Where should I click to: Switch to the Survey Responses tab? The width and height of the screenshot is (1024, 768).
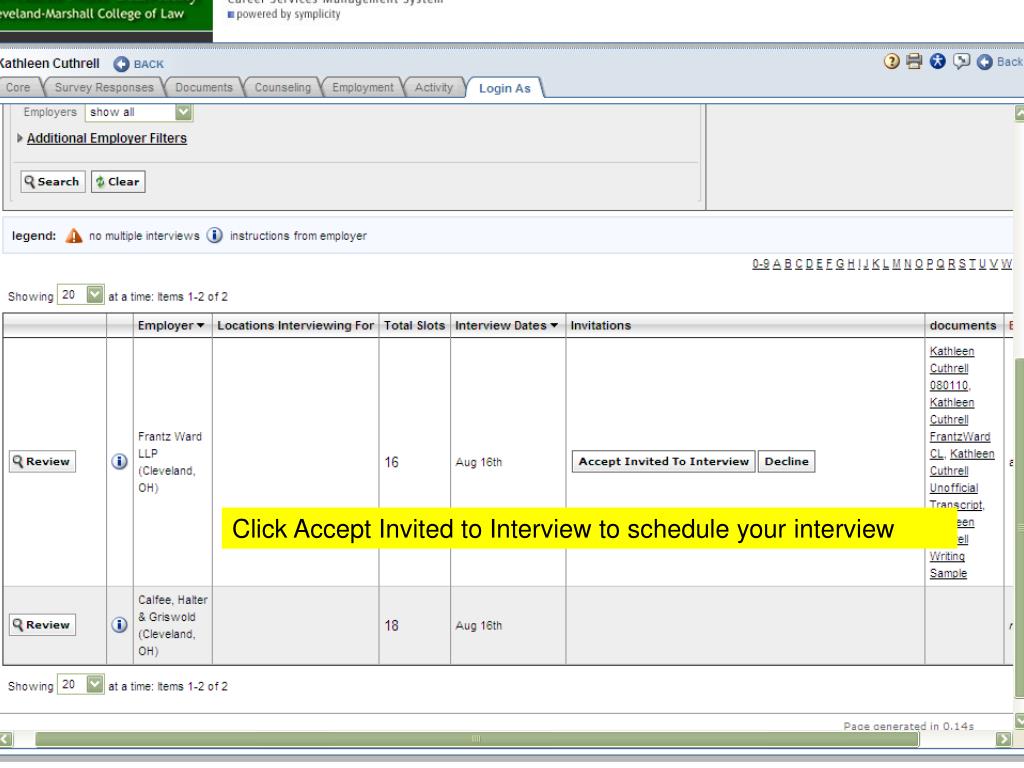[x=104, y=88]
